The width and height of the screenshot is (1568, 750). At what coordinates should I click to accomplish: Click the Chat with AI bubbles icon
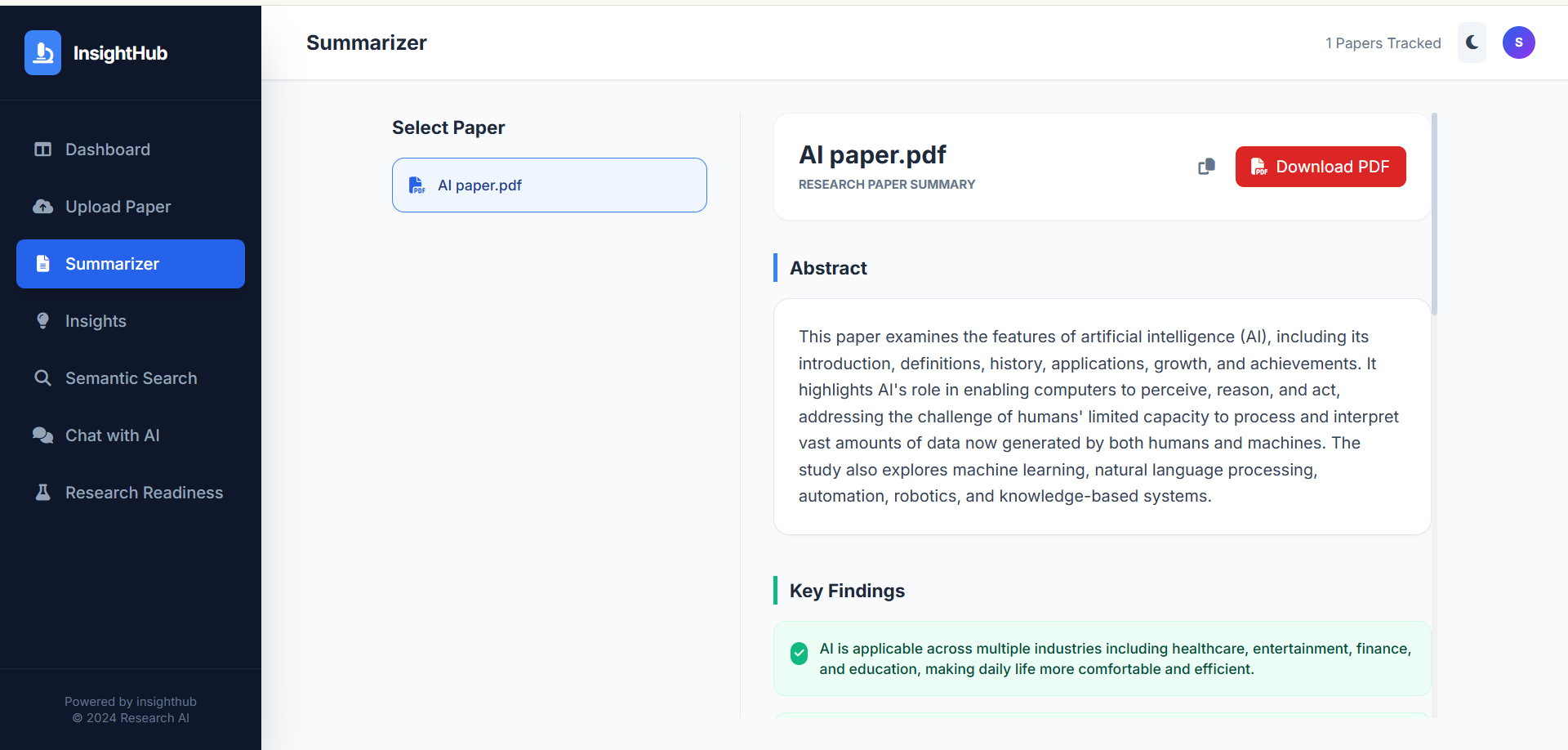pyautogui.click(x=42, y=435)
